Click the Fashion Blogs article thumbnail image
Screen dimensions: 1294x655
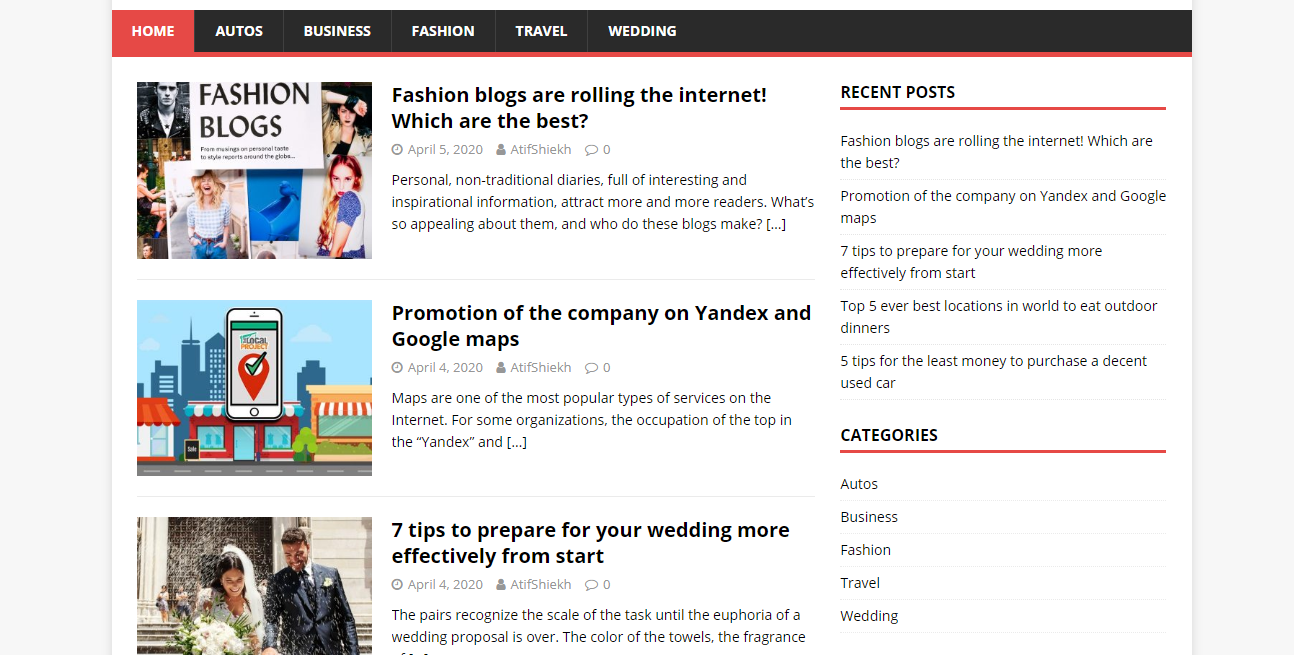[x=254, y=170]
